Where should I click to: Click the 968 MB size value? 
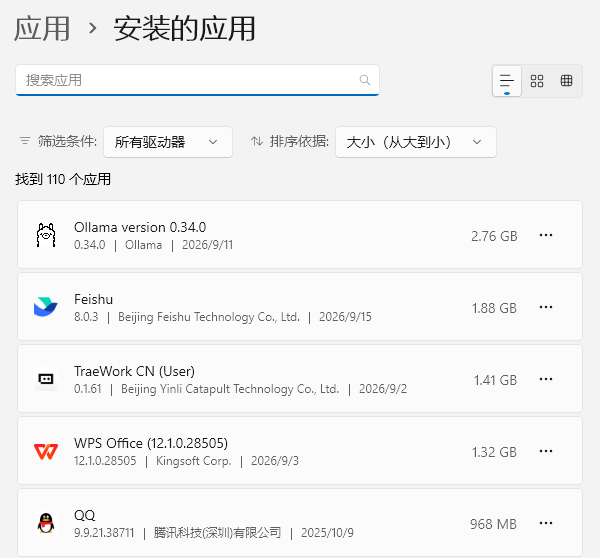click(493, 524)
